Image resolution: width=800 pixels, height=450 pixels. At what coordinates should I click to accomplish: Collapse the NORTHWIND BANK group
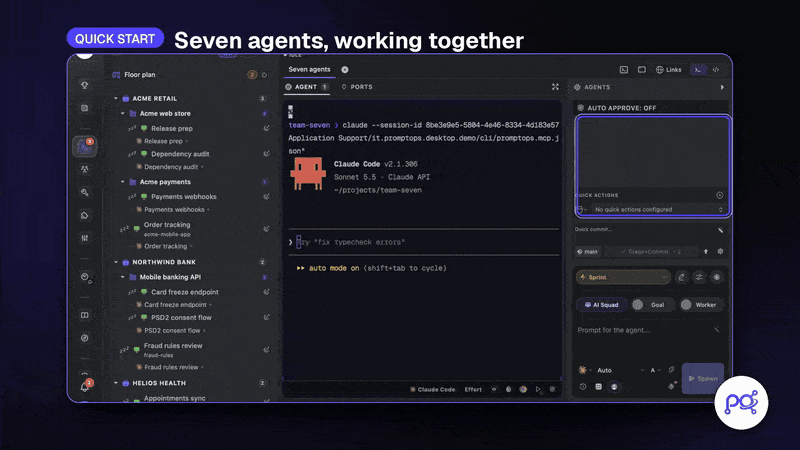pos(116,262)
